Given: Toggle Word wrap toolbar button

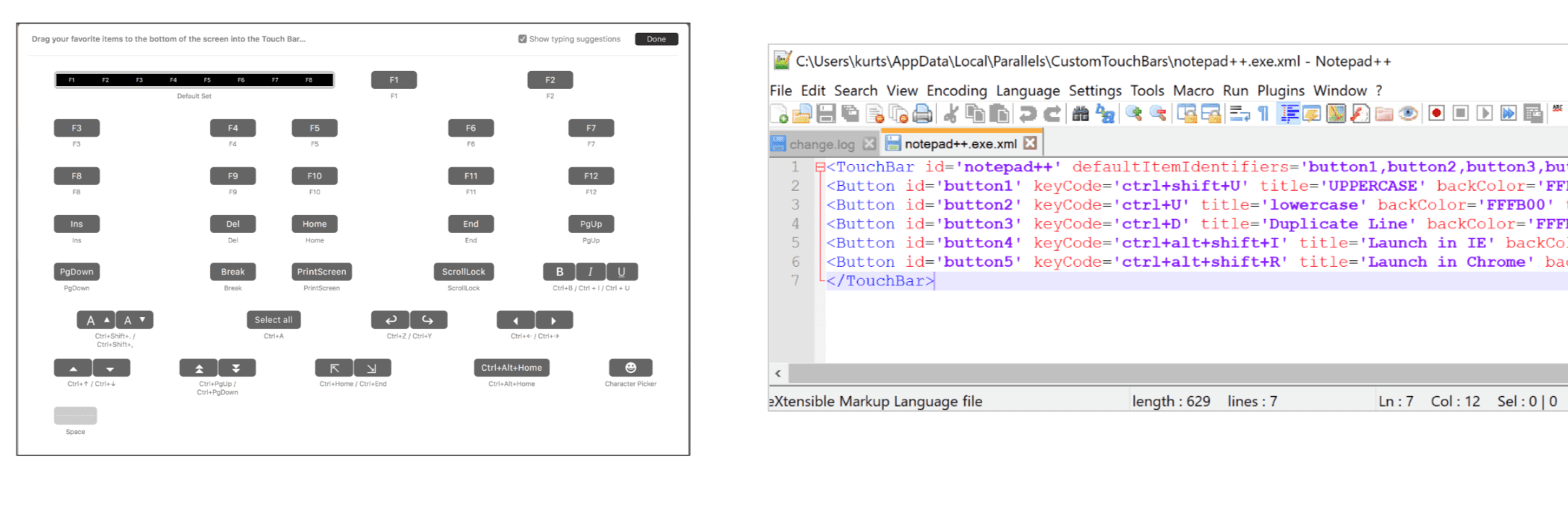Looking at the screenshot, I should pos(1239,113).
